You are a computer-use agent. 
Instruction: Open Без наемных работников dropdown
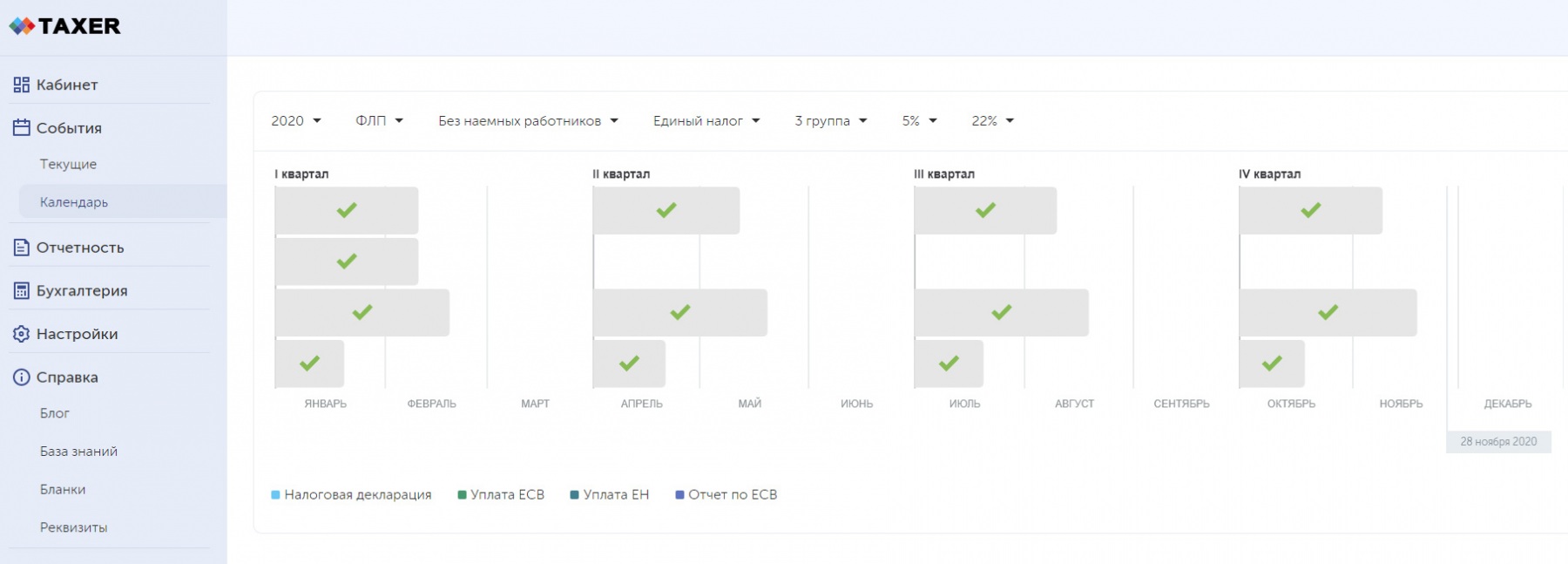pyautogui.click(x=528, y=121)
